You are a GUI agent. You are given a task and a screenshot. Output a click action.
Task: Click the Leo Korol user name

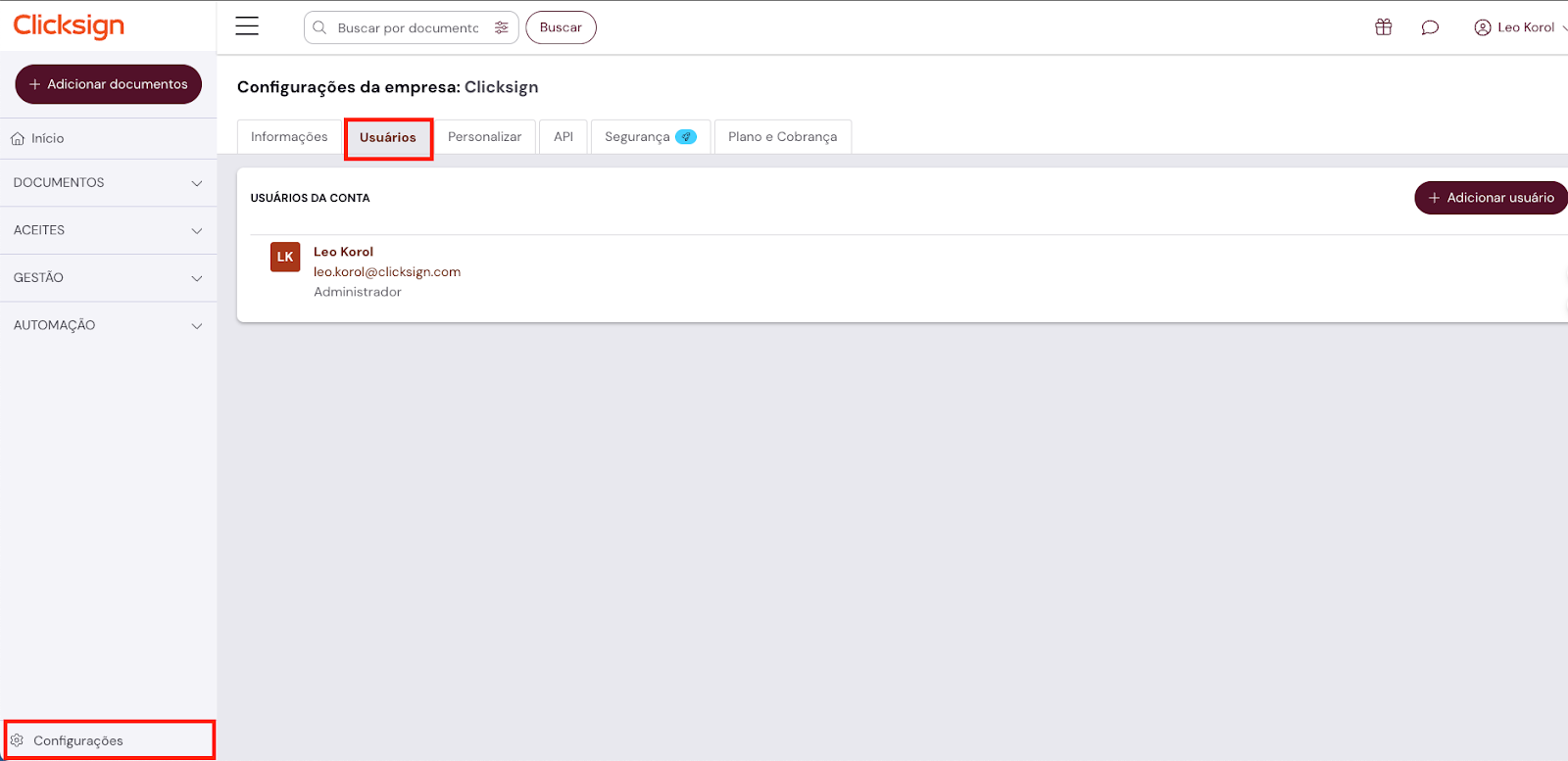coord(343,252)
